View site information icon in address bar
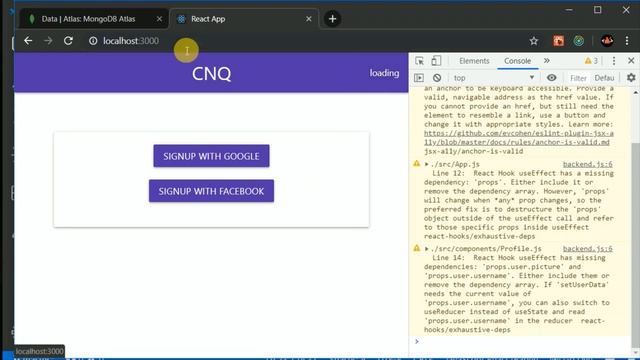The image size is (640, 360). point(93,41)
